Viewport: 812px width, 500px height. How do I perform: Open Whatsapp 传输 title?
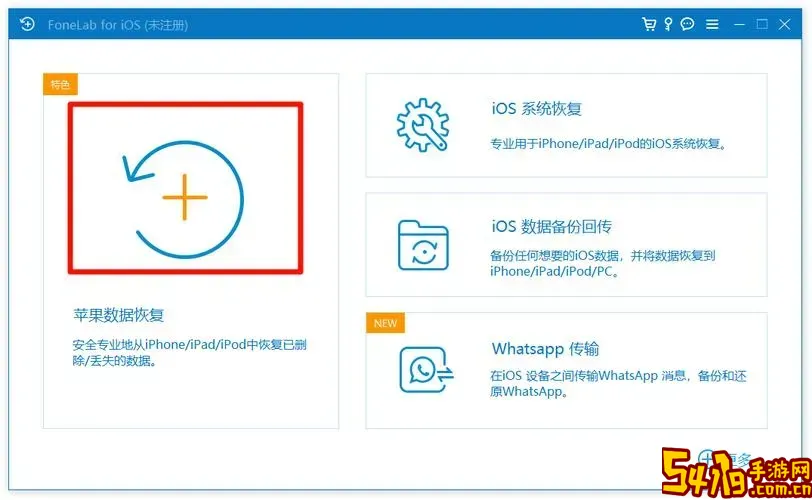point(545,349)
